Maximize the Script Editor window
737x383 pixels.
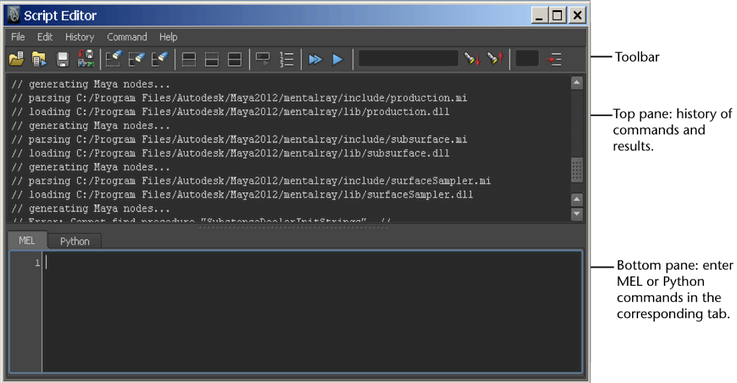coord(558,16)
